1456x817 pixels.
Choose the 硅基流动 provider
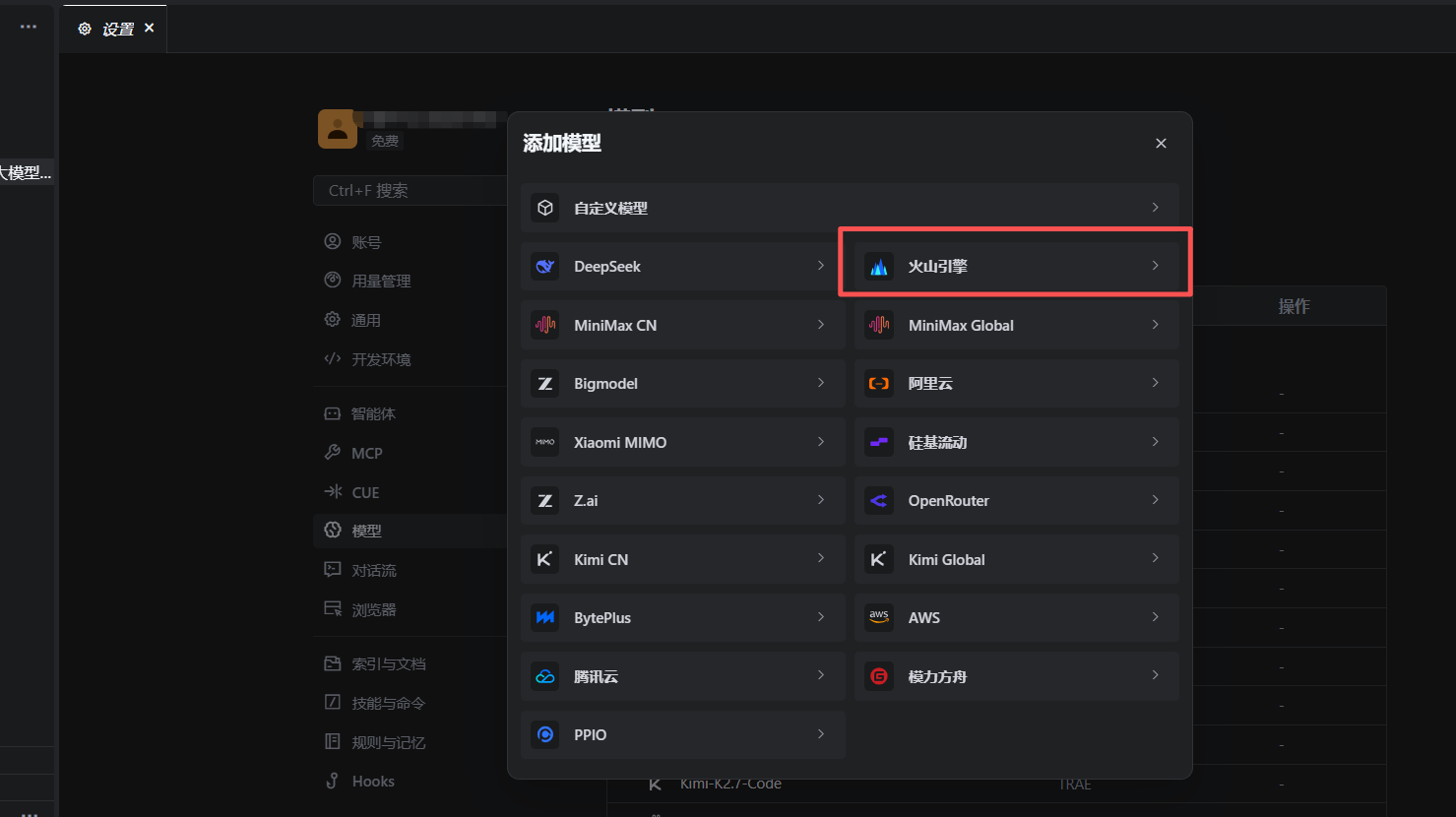point(1017,442)
